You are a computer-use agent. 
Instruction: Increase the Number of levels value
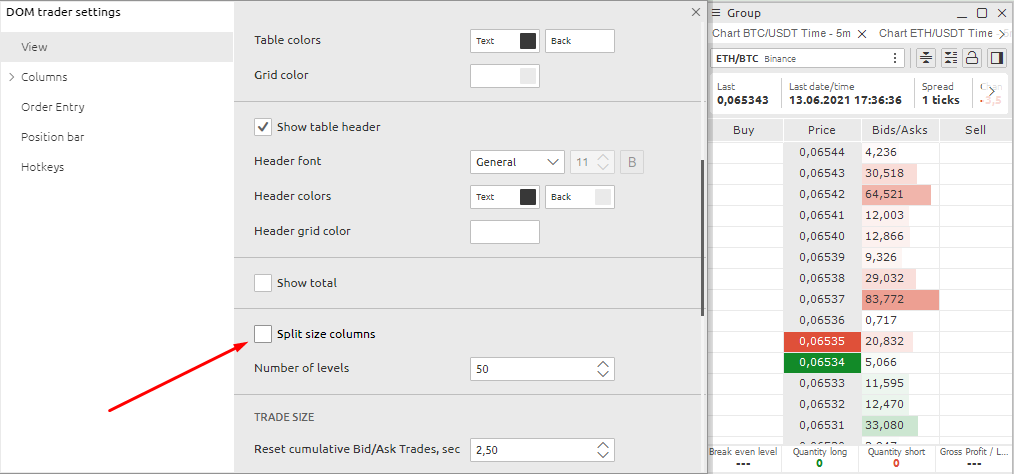[x=602, y=364]
